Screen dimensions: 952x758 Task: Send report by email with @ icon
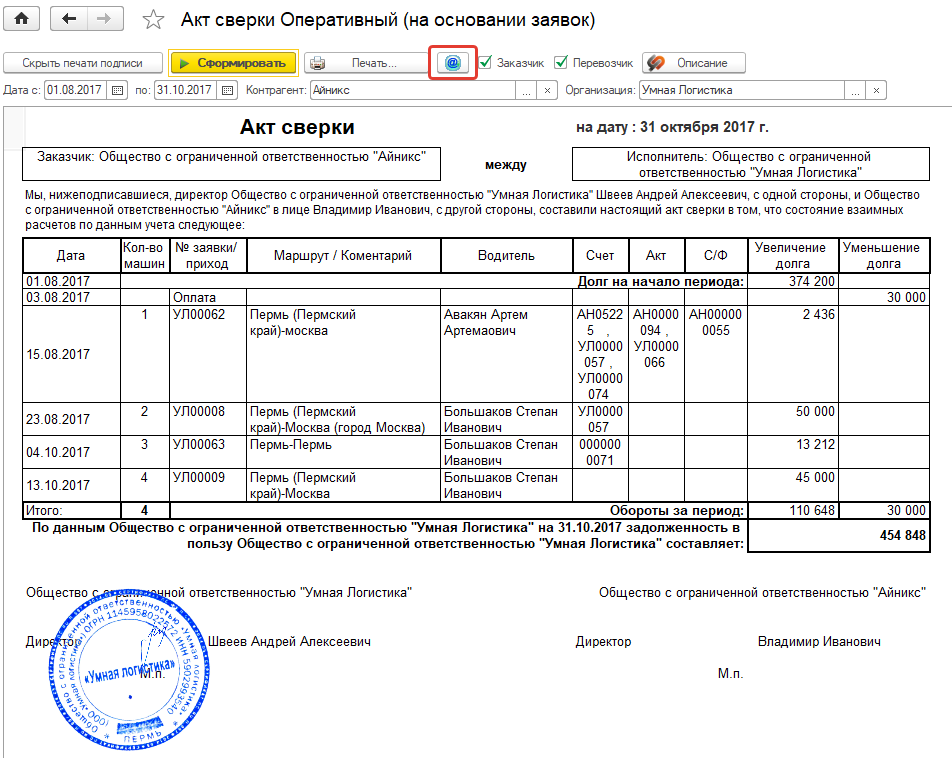(452, 63)
